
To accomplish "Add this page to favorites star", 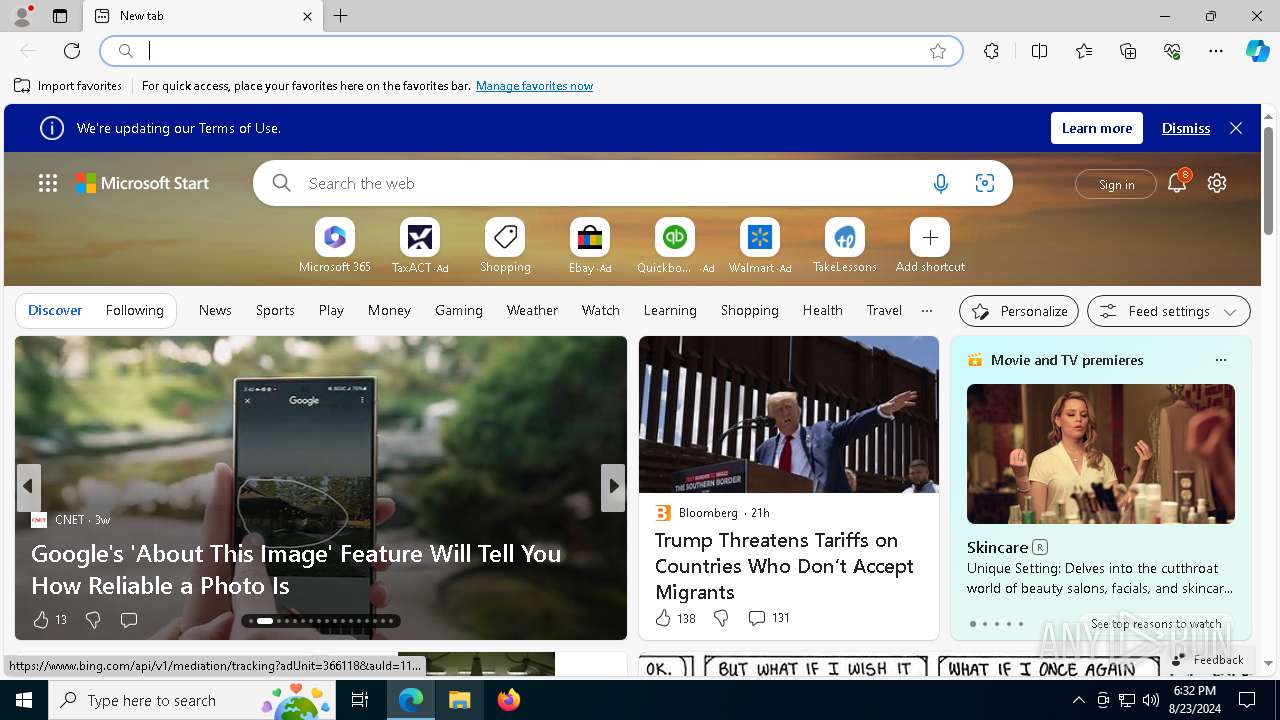I will tap(938, 51).
